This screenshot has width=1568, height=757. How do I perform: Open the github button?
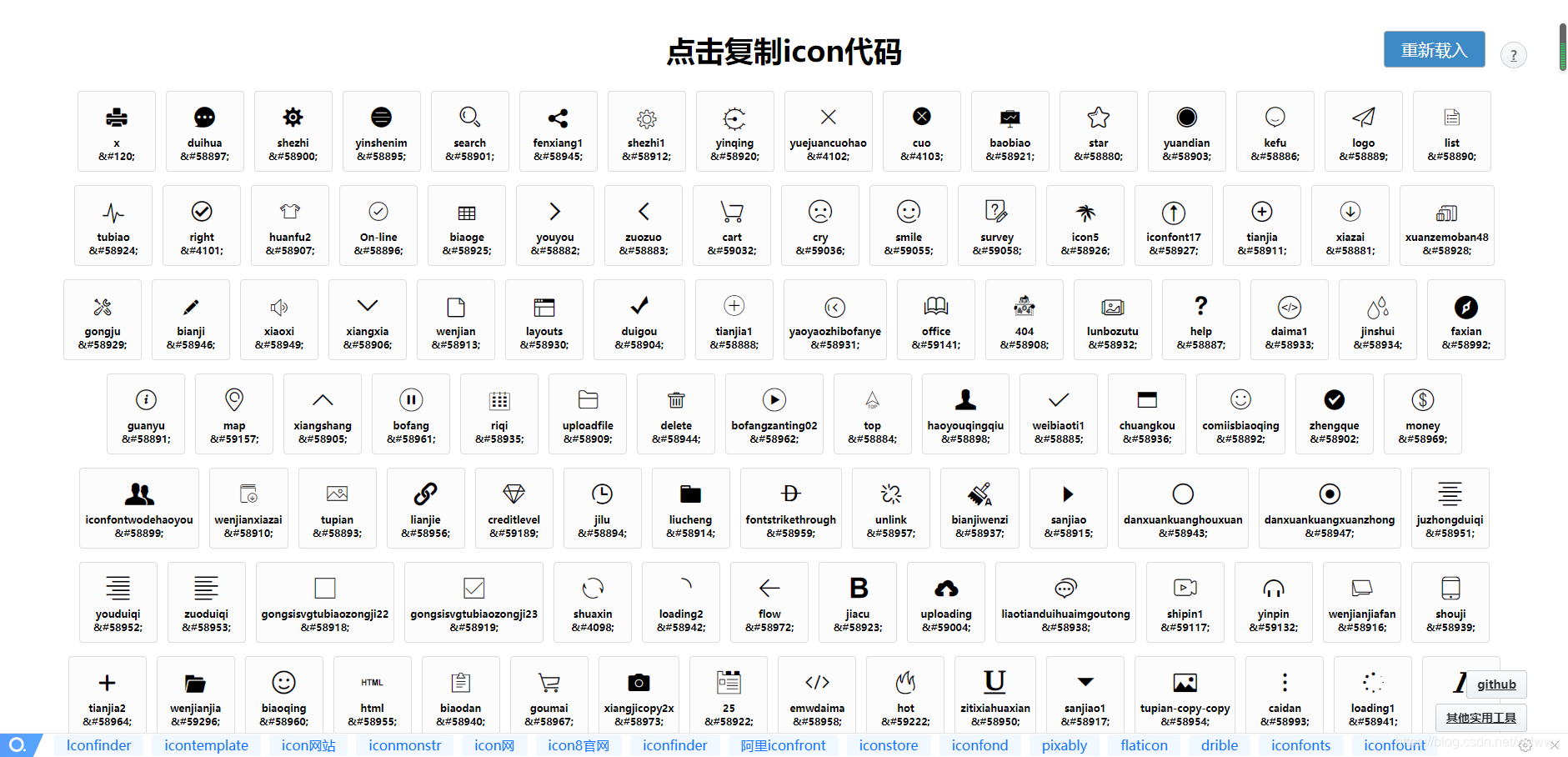click(1496, 684)
